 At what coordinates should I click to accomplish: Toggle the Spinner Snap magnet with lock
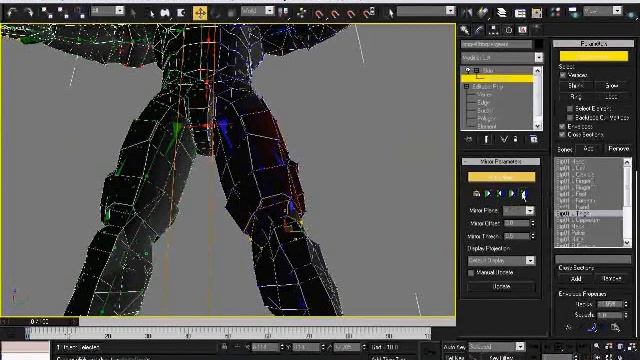pos(369,13)
